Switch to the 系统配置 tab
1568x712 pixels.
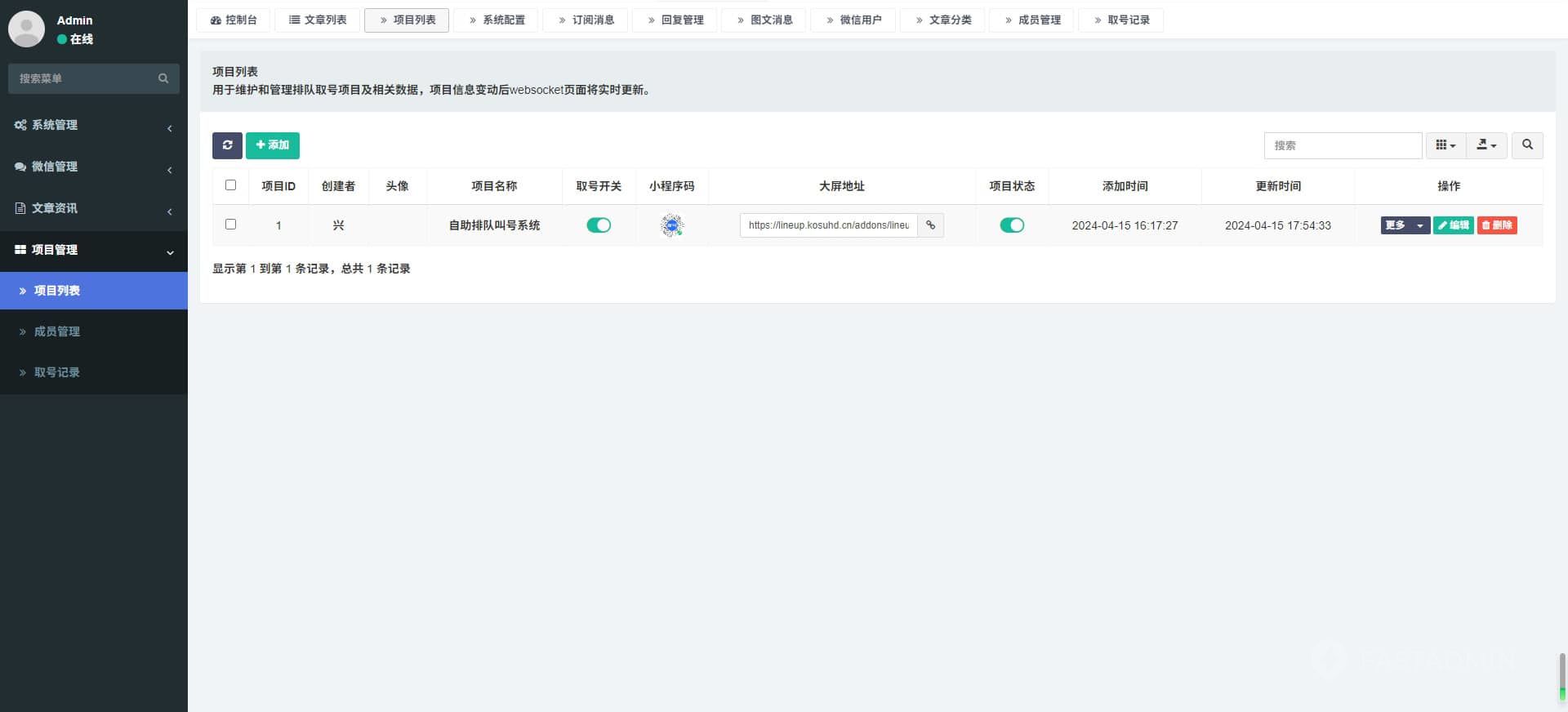(496, 20)
